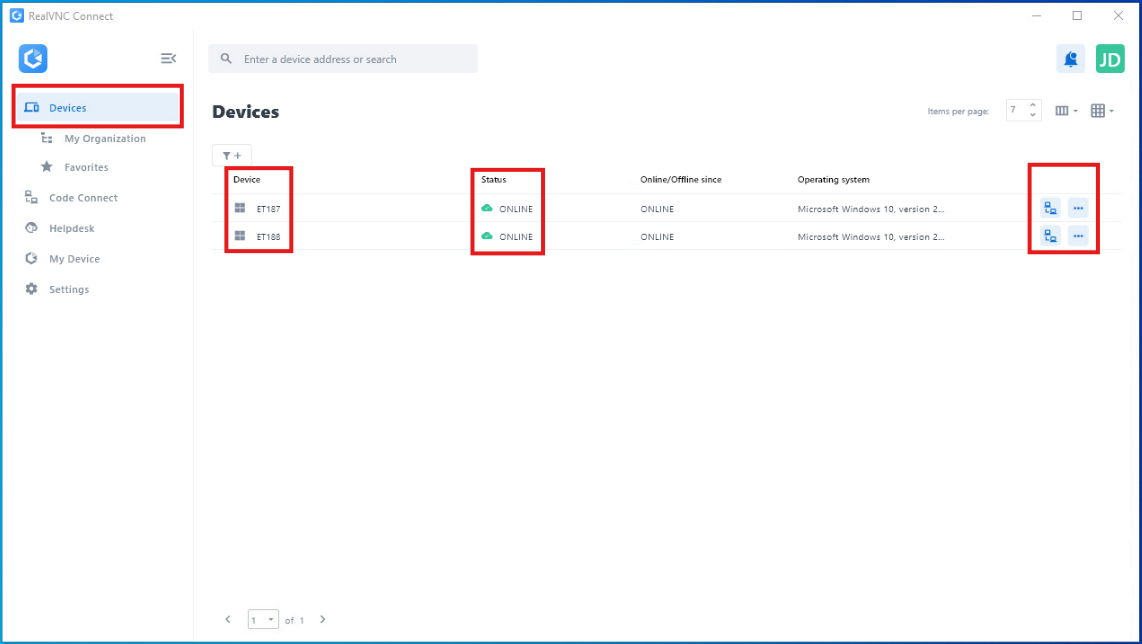
Task: Connect to device ET187 via its connect icon
Action: point(1050,209)
